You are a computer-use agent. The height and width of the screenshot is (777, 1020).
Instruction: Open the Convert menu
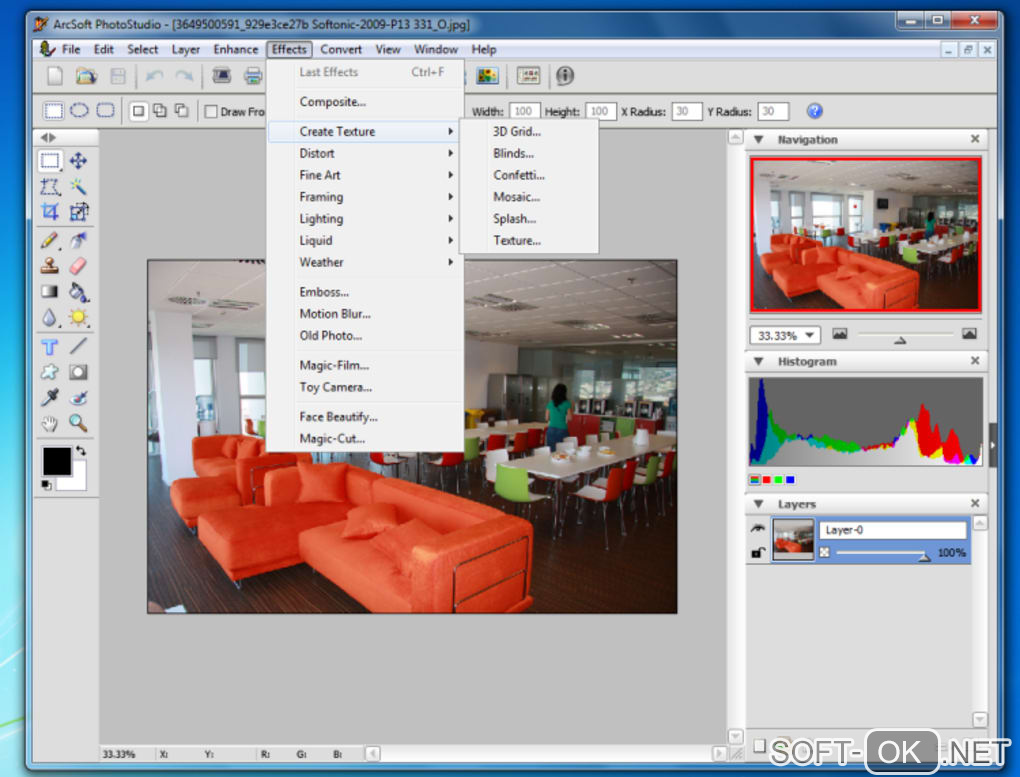click(x=341, y=49)
